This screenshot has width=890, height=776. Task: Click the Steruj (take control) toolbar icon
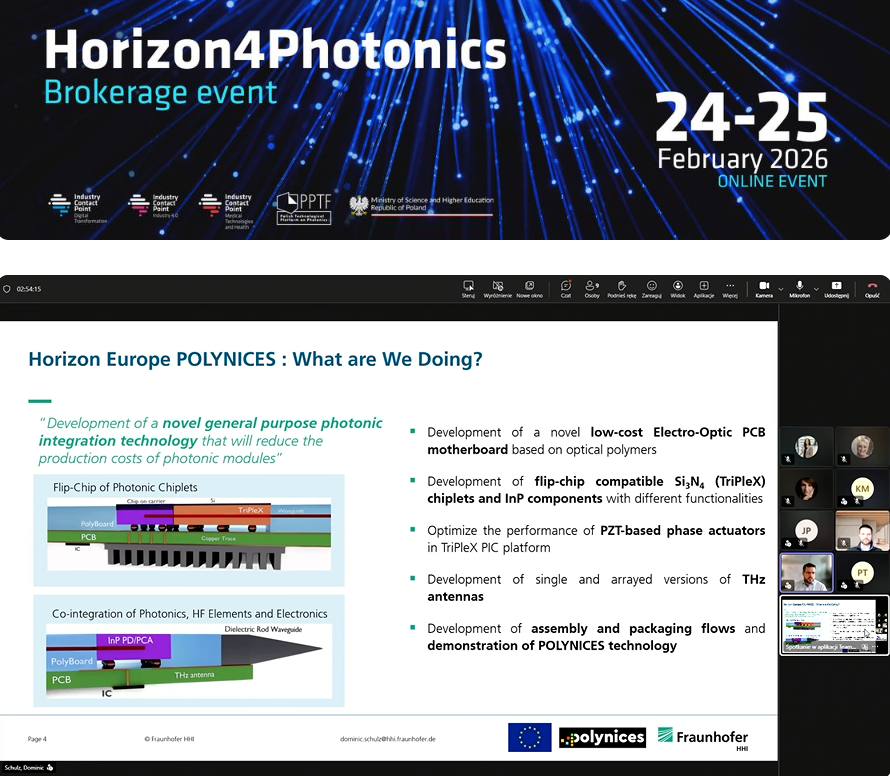coord(468,288)
